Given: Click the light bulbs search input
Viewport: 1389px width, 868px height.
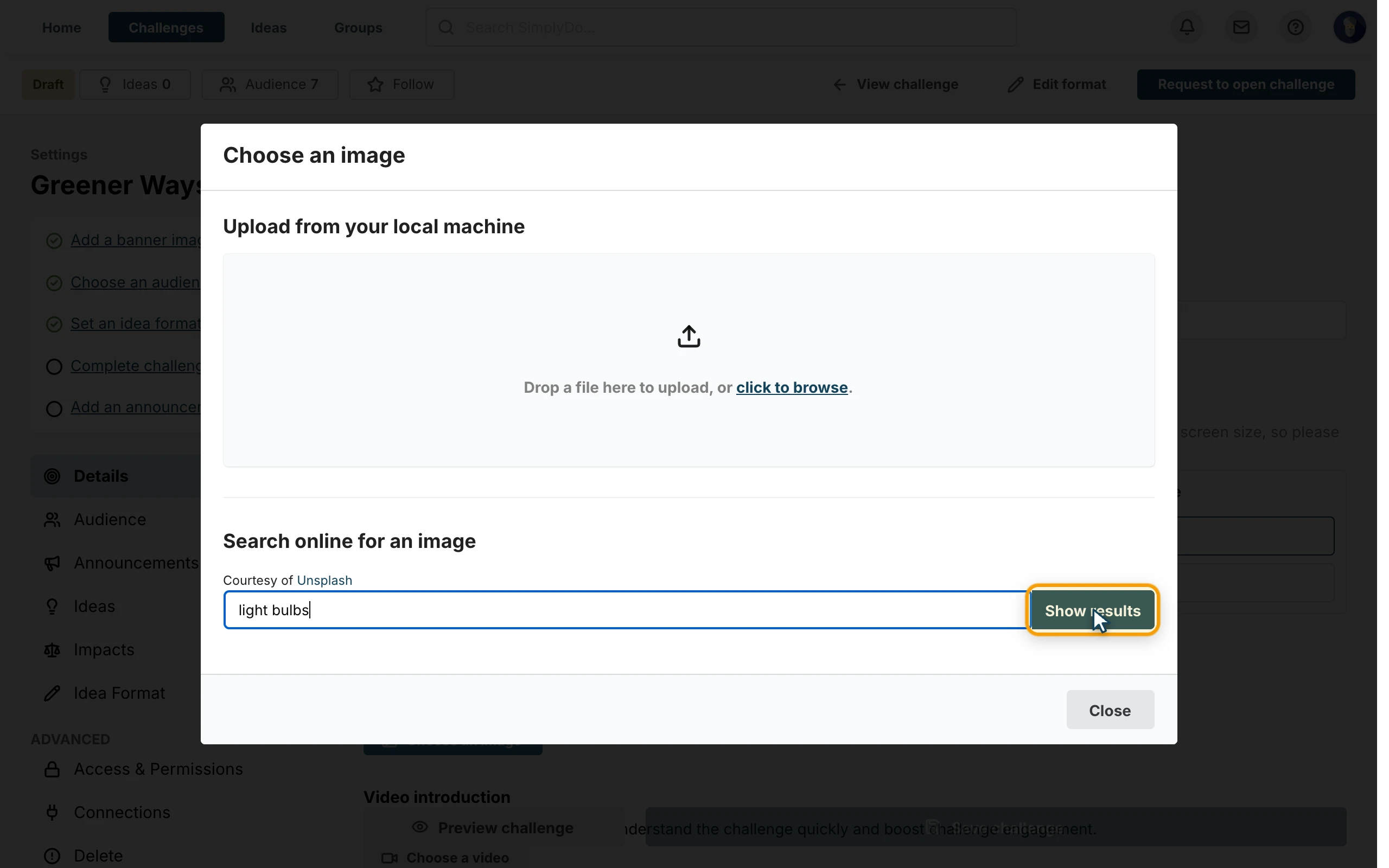Looking at the screenshot, I should pyautogui.click(x=626, y=610).
